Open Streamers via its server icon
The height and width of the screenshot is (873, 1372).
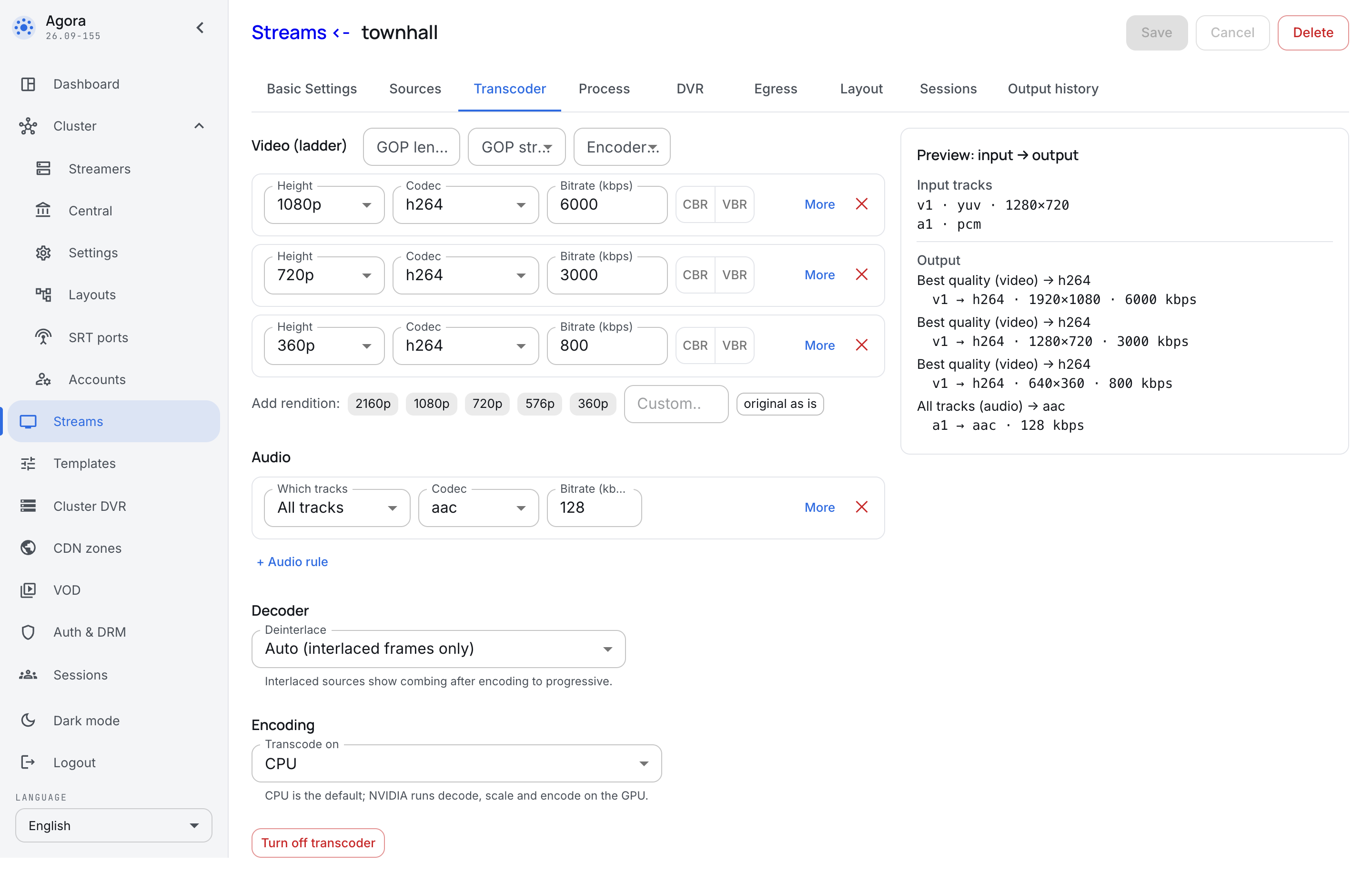click(43, 169)
